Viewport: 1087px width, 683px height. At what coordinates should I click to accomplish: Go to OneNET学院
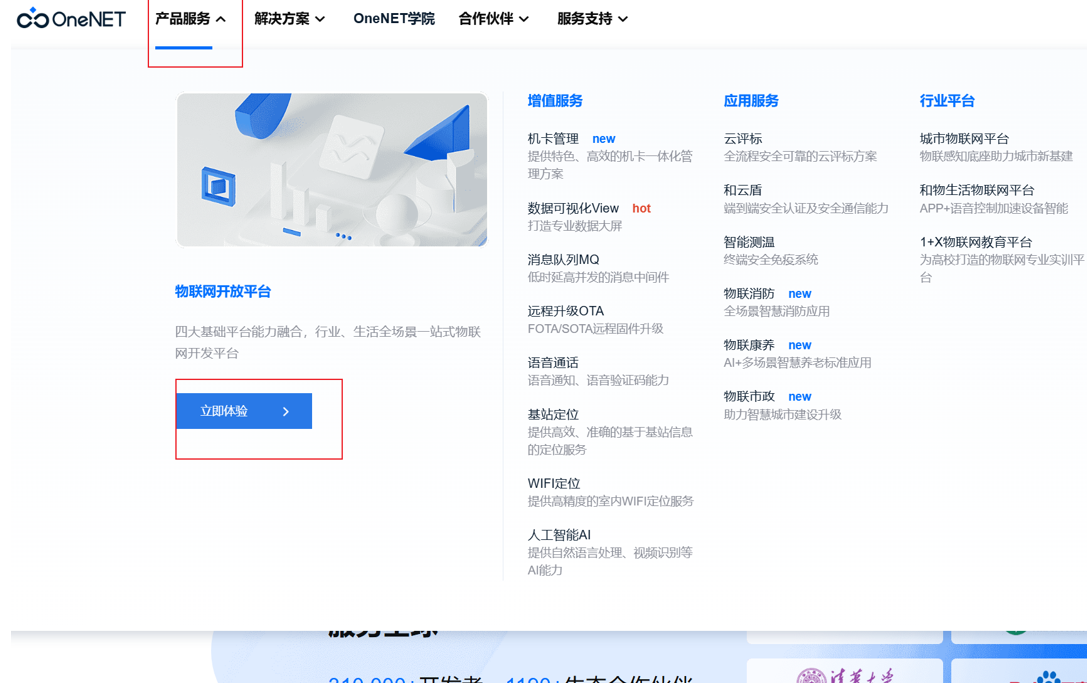(x=394, y=19)
